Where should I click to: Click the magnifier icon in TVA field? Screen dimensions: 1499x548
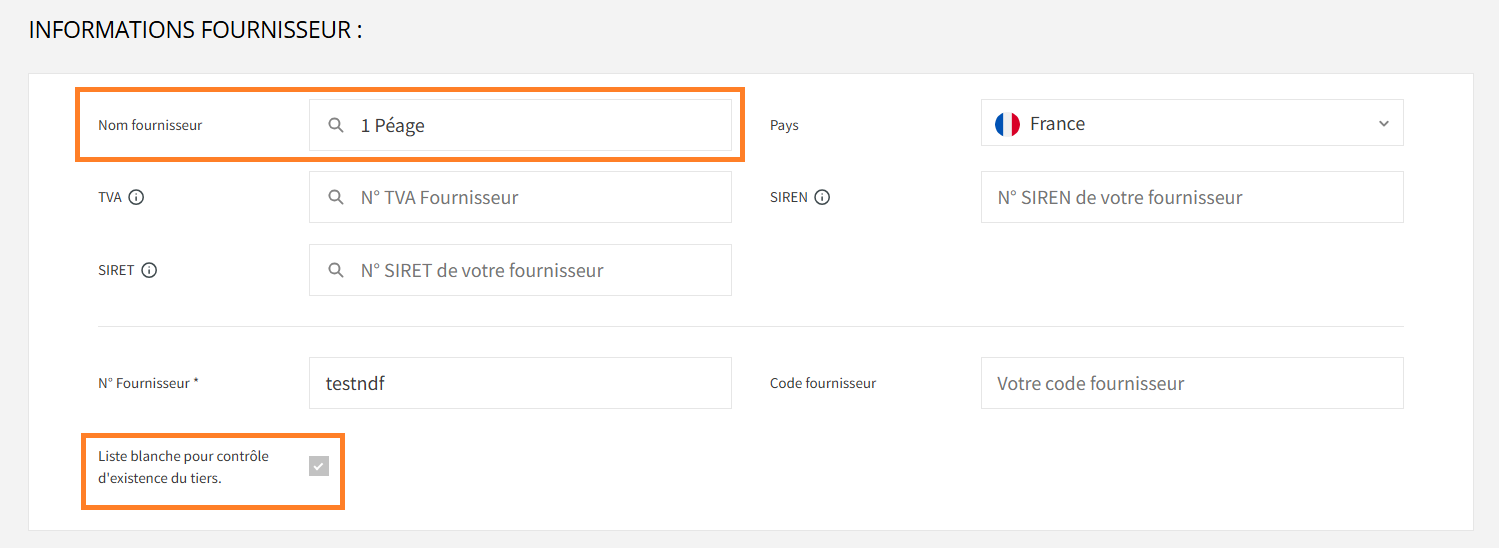(x=336, y=197)
